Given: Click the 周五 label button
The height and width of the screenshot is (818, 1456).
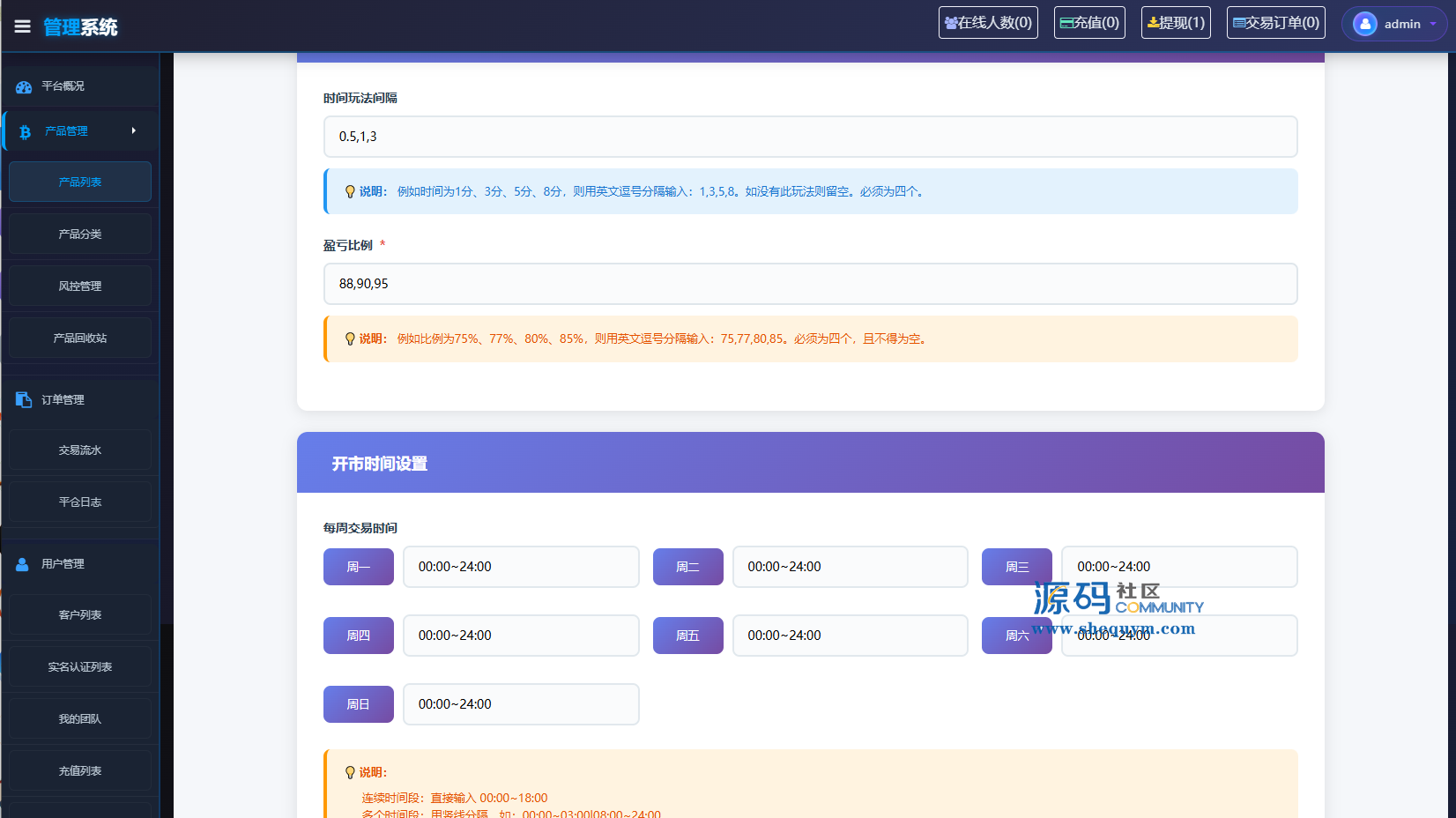Looking at the screenshot, I should point(688,636).
